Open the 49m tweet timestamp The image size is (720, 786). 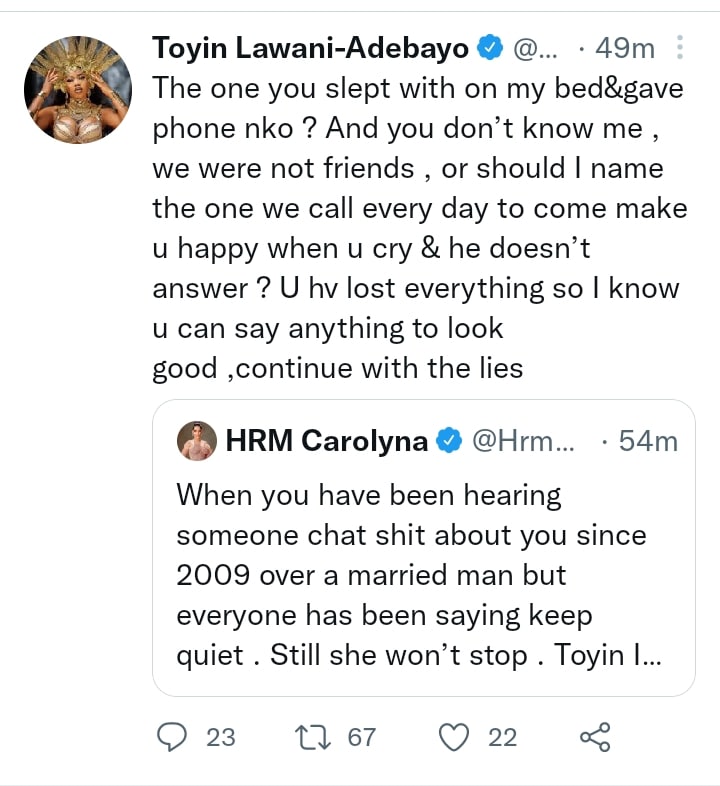(624, 47)
